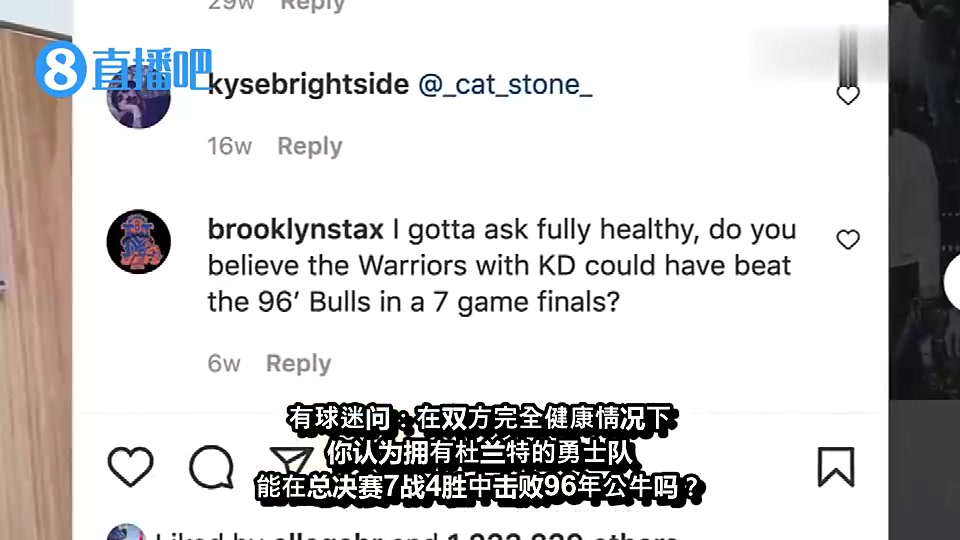View the others who liked the post
Screen dimensions: 960x540
pyautogui.click(x=562, y=536)
